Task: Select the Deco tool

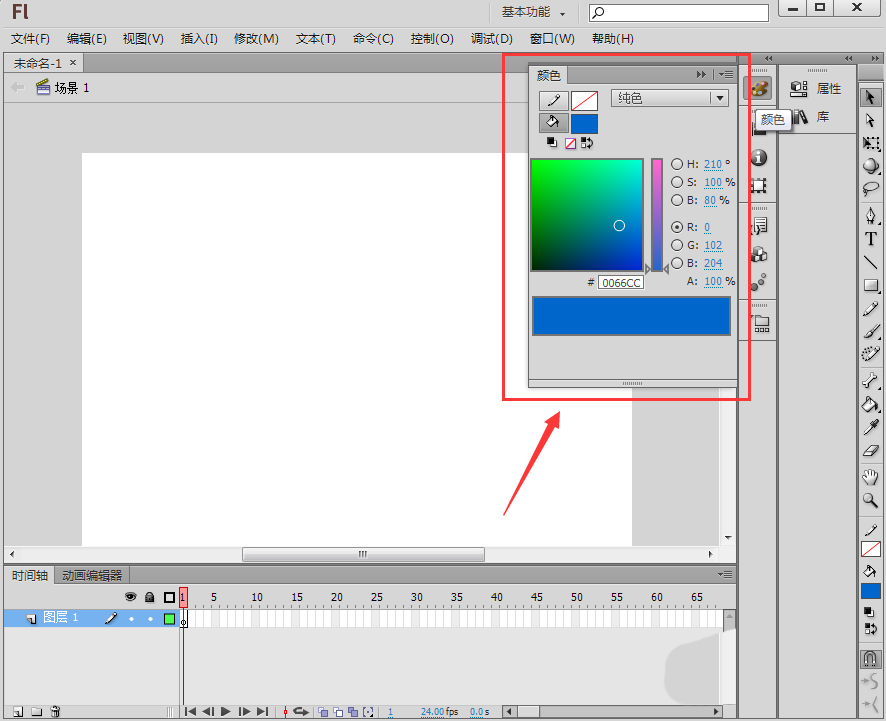Action: tap(871, 354)
